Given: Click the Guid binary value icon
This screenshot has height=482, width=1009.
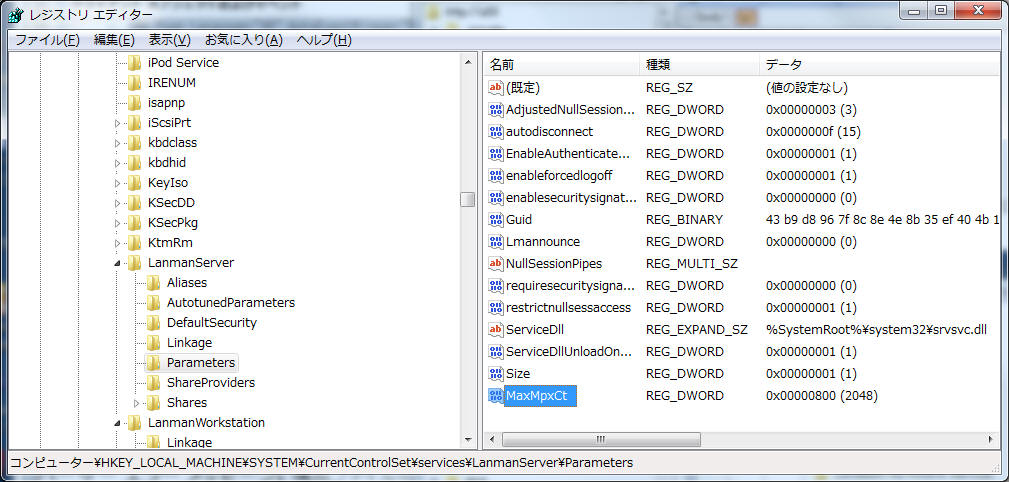Looking at the screenshot, I should tap(495, 220).
